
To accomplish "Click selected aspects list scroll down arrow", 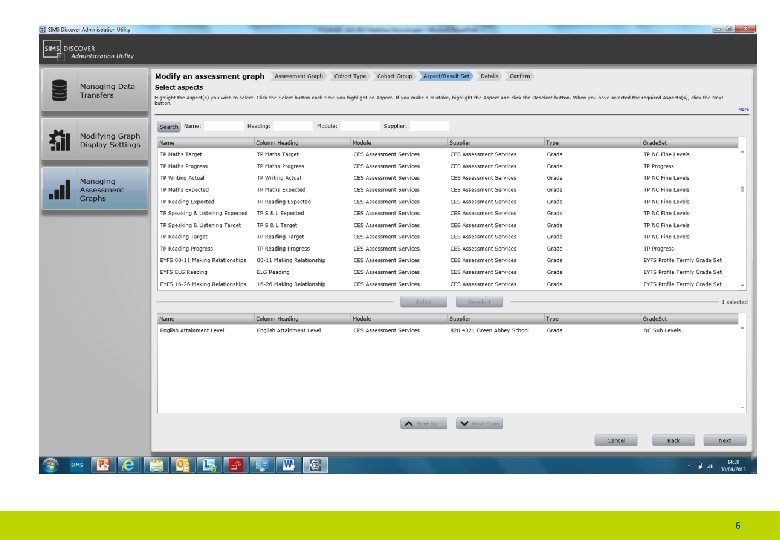I will click(743, 408).
